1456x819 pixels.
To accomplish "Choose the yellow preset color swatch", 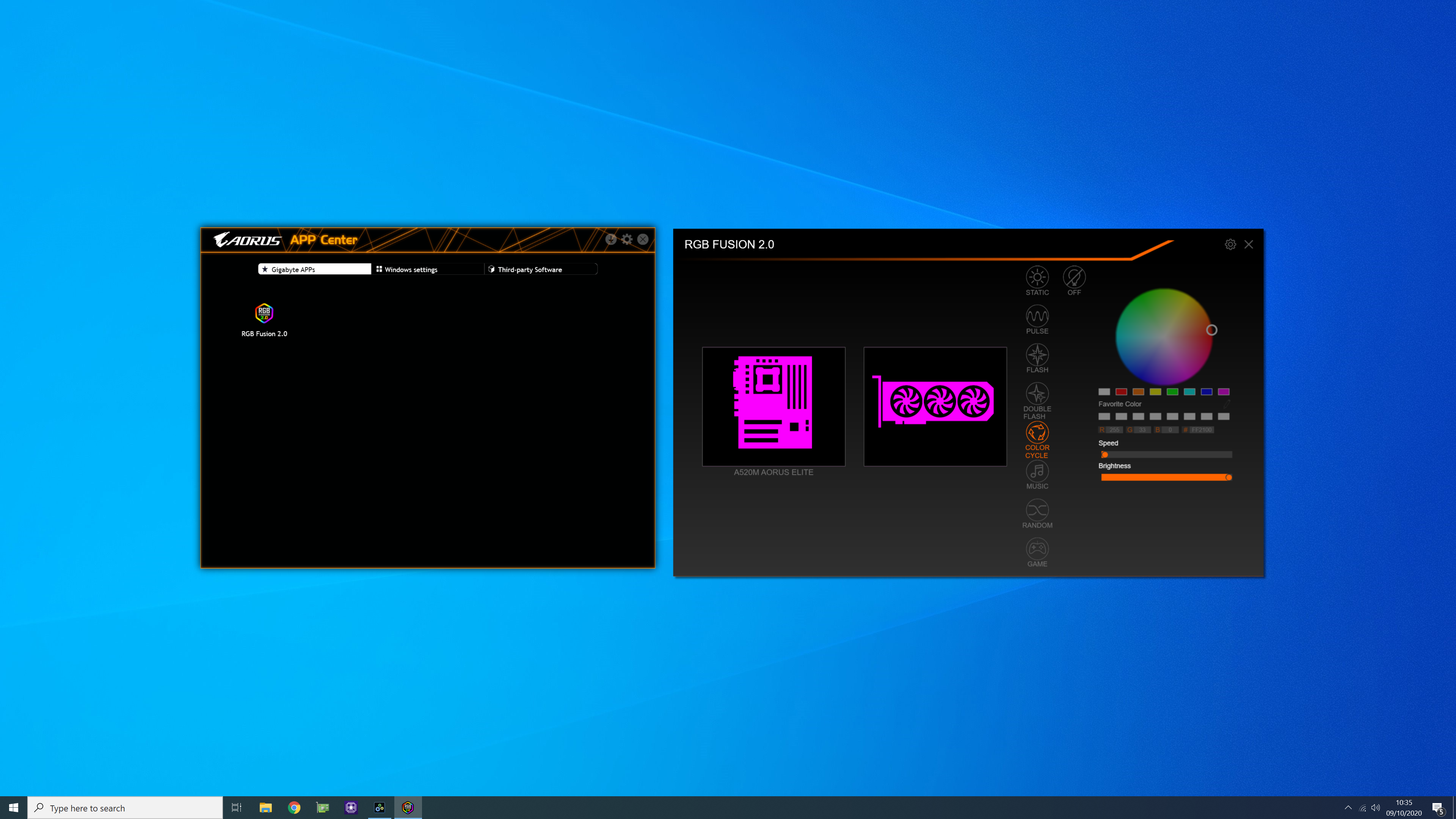I will [1155, 392].
